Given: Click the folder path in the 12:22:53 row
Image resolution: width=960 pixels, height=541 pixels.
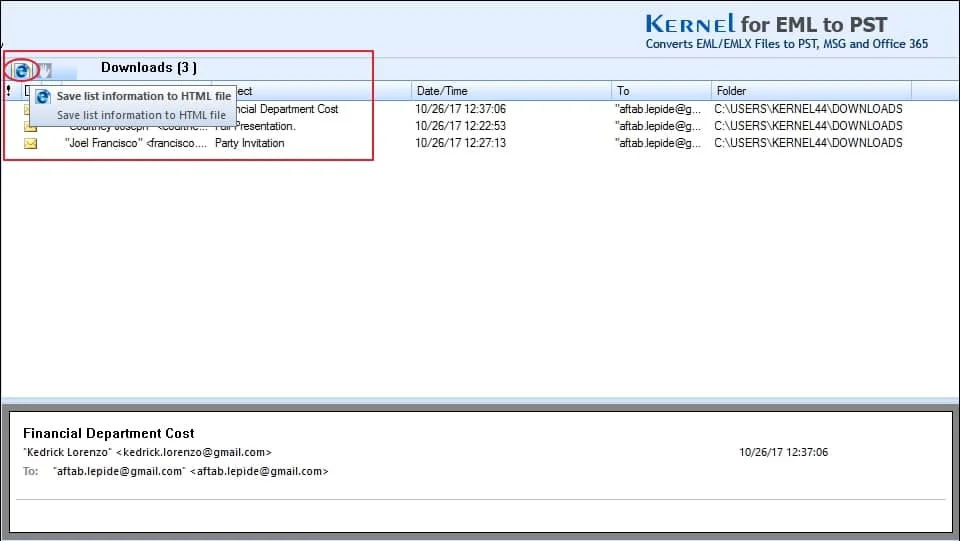Looking at the screenshot, I should coord(808,126).
